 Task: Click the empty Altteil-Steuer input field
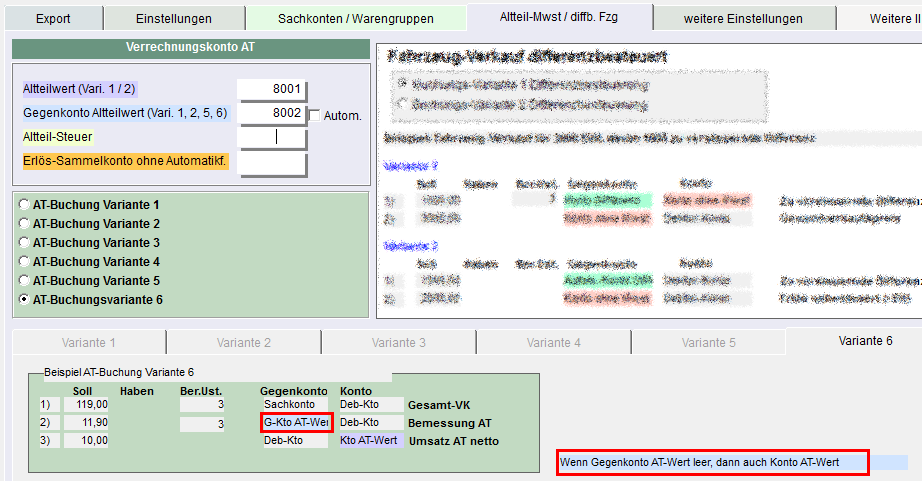(271, 137)
